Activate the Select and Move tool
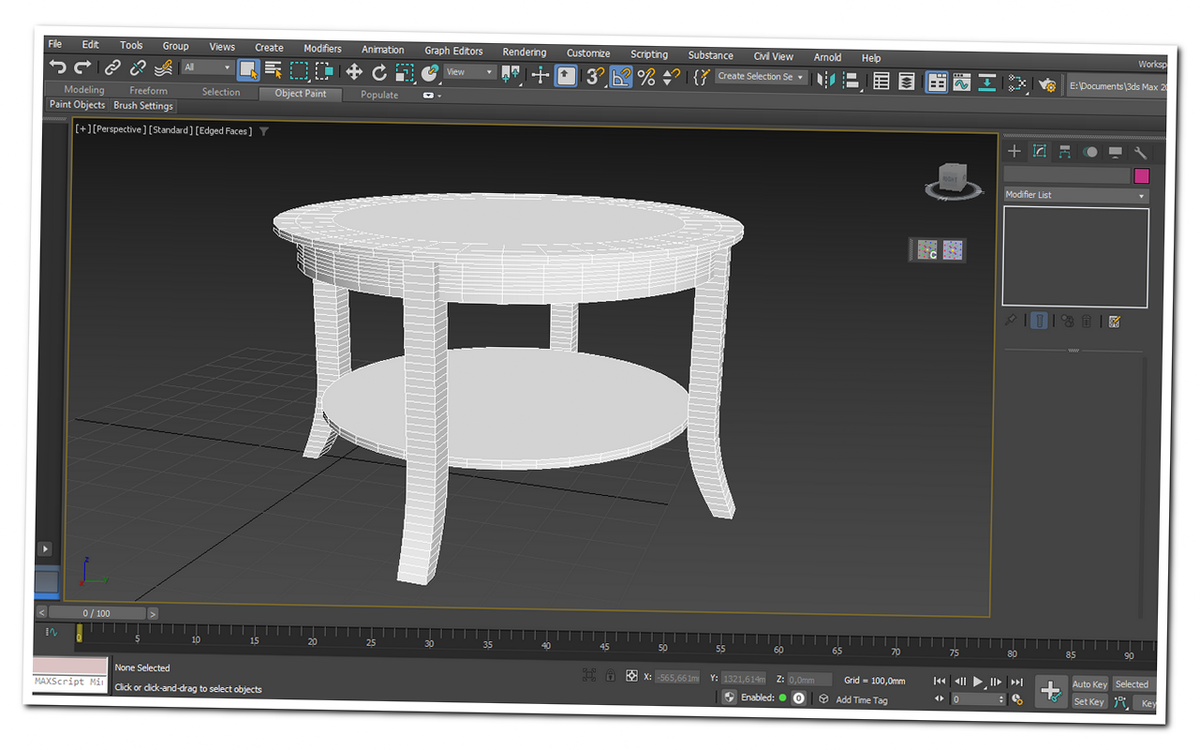 point(354,72)
